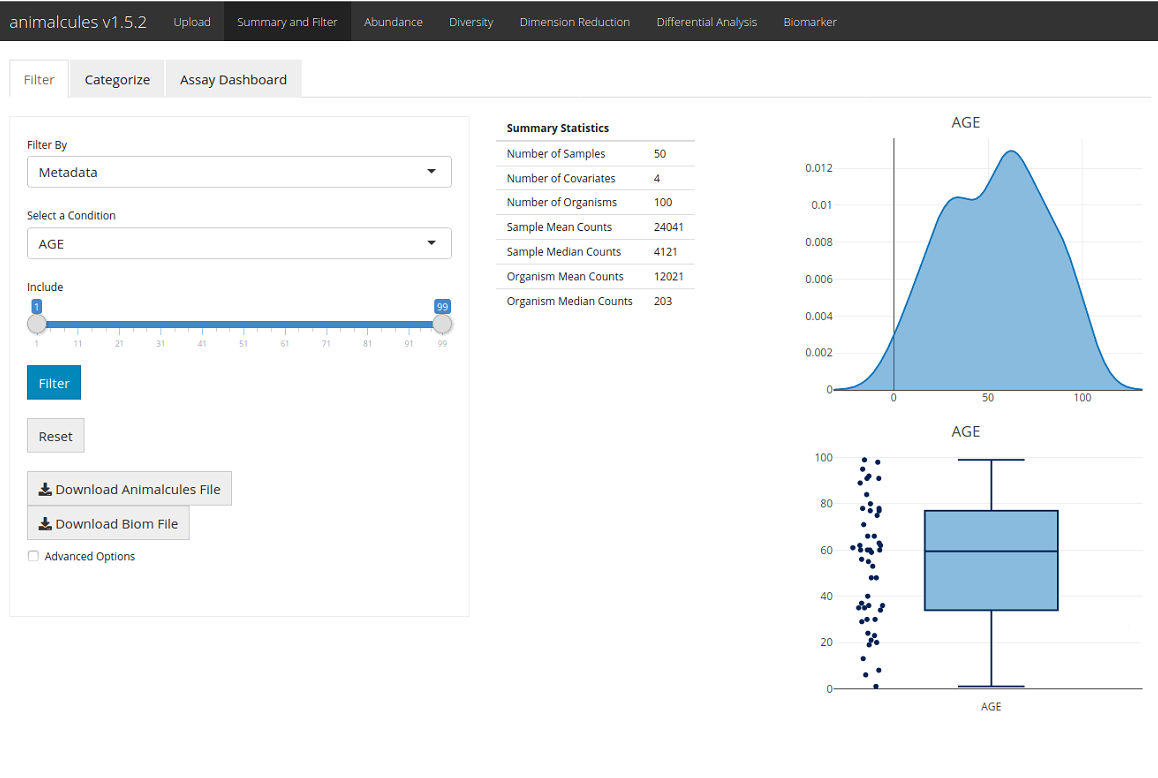Viewport: 1158px width, 778px height.
Task: Open the Filter By Metadata dropdown
Action: click(x=239, y=172)
